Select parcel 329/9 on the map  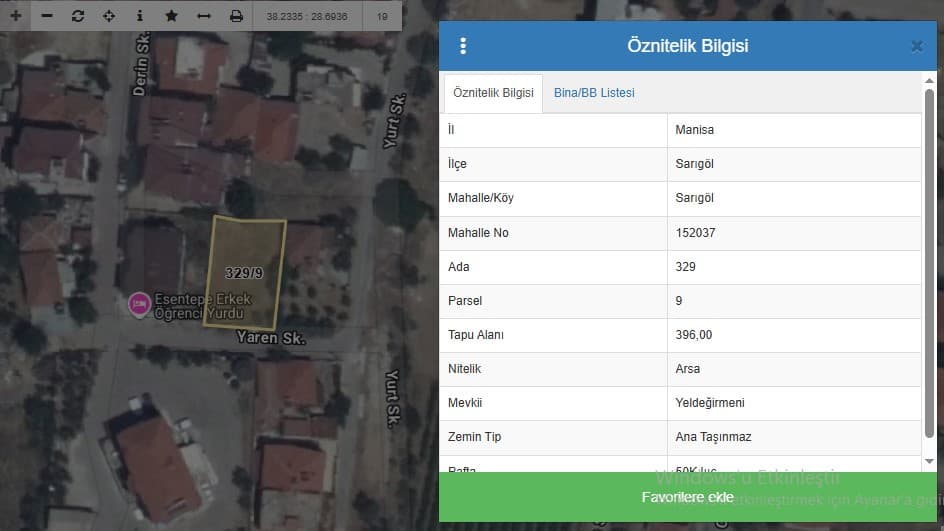(244, 273)
